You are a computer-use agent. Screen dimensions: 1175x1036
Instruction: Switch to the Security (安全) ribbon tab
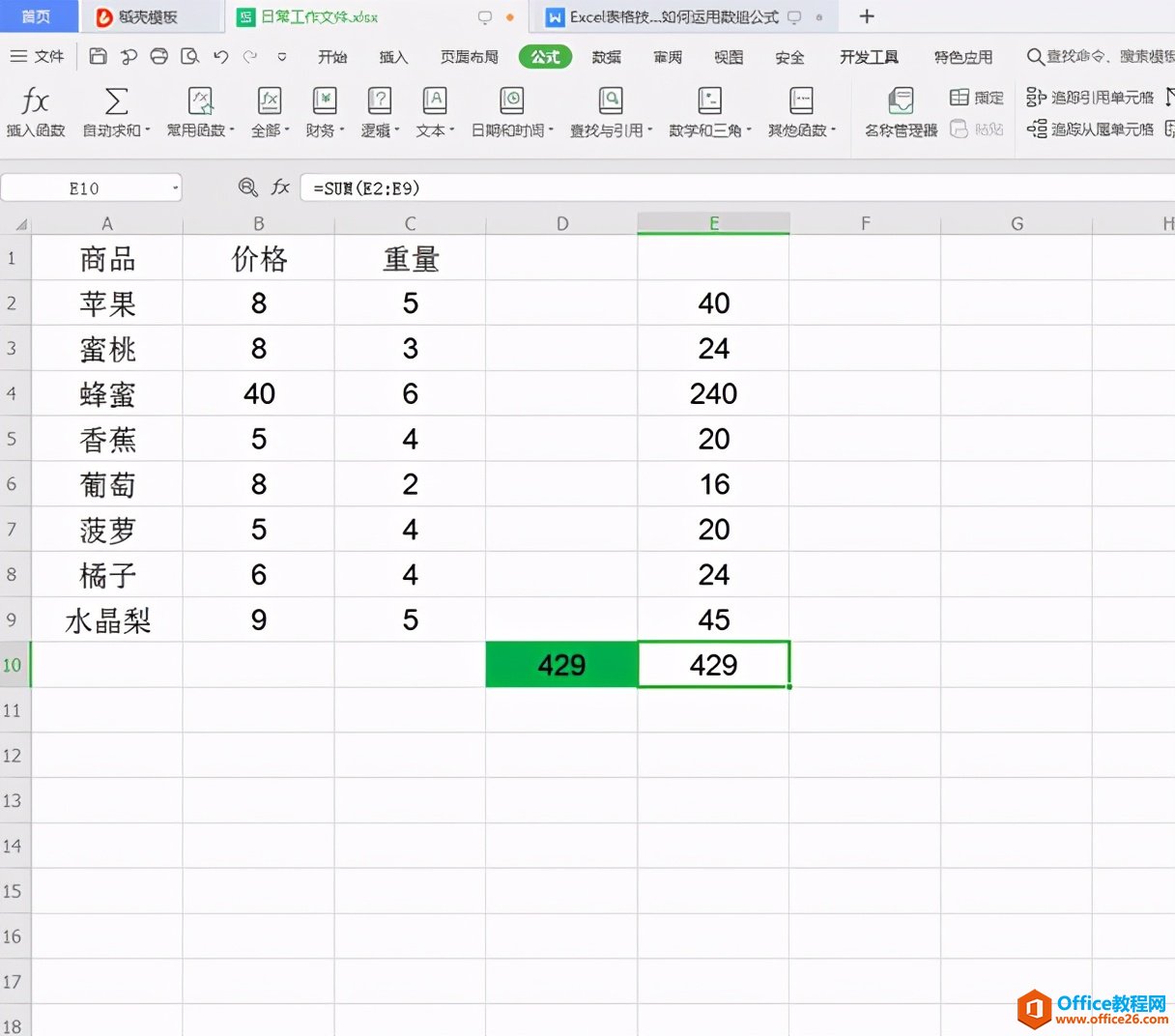click(x=789, y=57)
